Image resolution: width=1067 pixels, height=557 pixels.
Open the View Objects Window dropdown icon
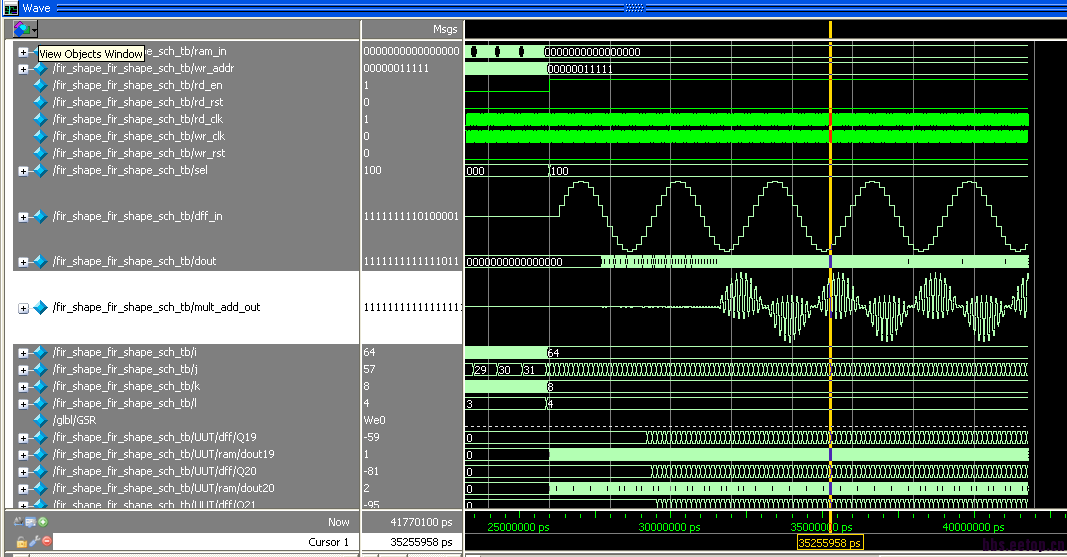point(25,30)
